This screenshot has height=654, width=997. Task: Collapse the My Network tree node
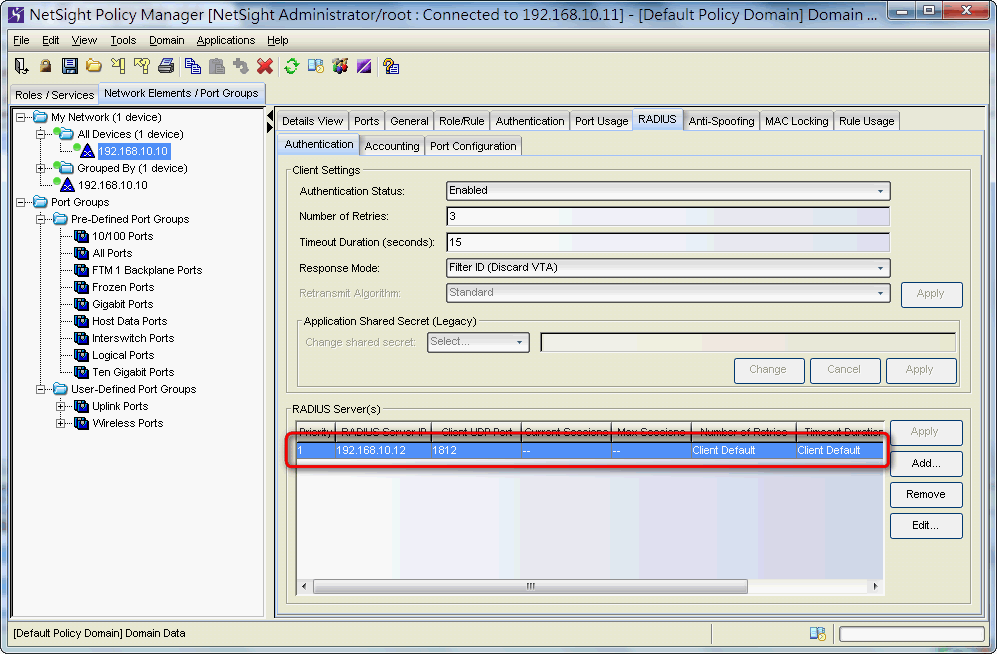coord(20,117)
